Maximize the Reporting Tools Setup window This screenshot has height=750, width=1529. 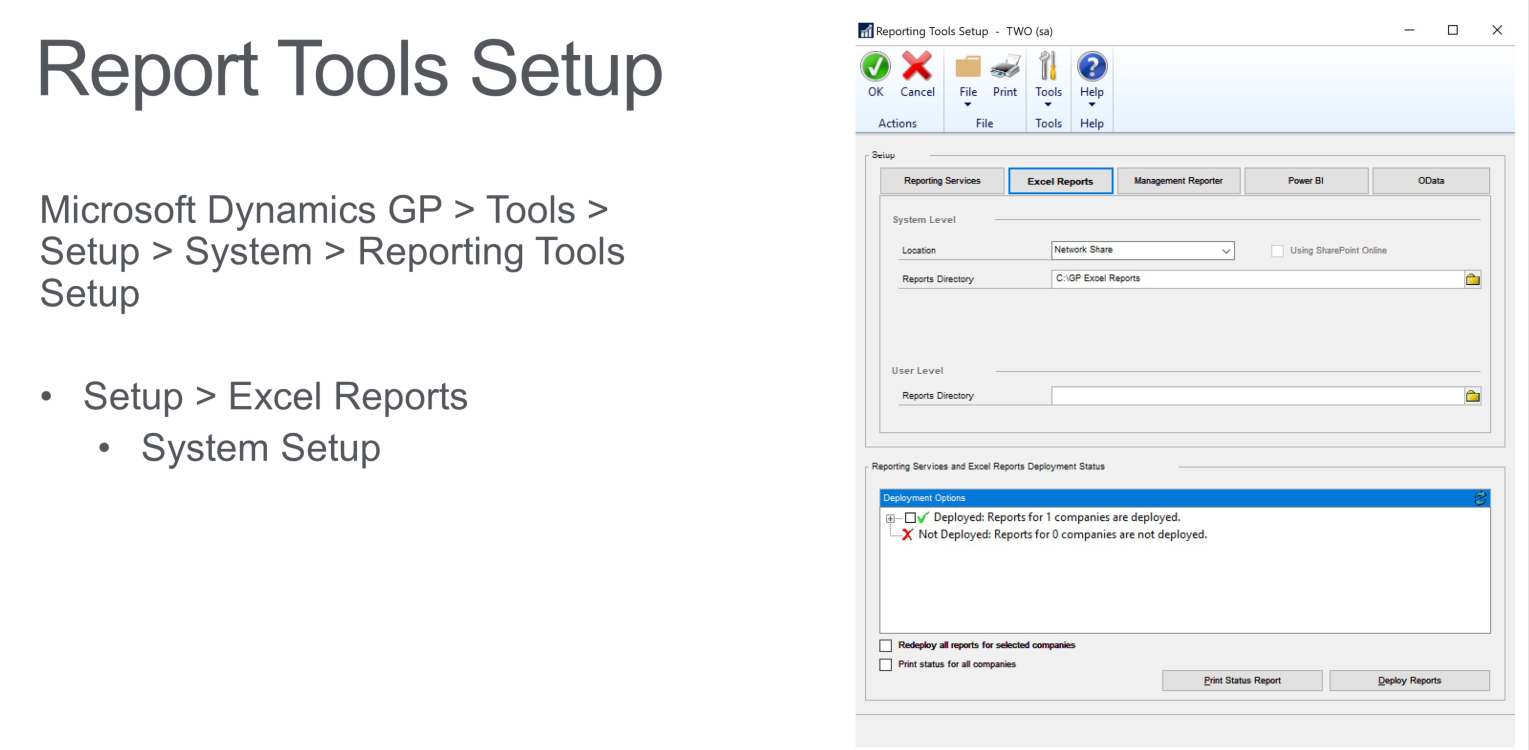[1453, 31]
